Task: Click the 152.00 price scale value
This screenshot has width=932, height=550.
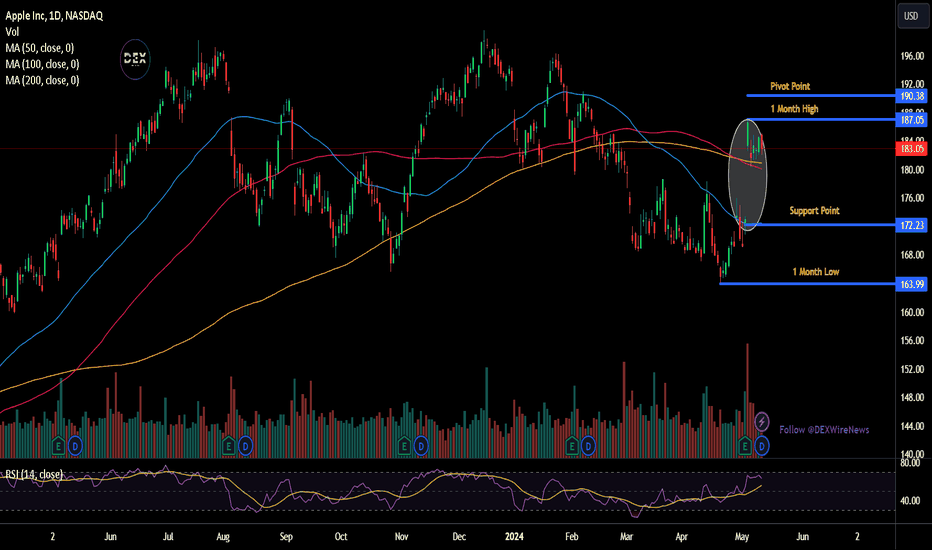Action: click(x=912, y=369)
